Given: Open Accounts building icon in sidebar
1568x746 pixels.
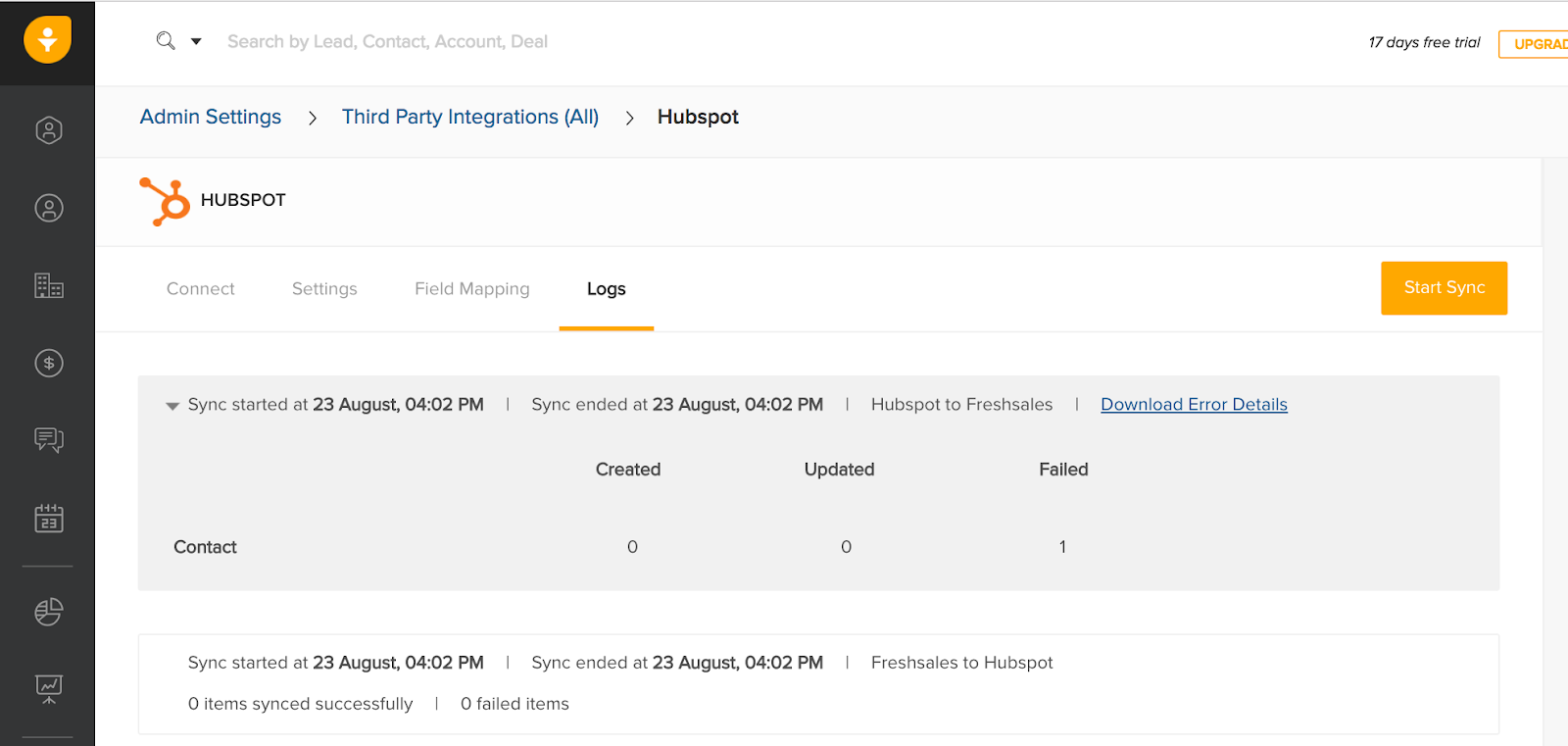Looking at the screenshot, I should coord(49,285).
